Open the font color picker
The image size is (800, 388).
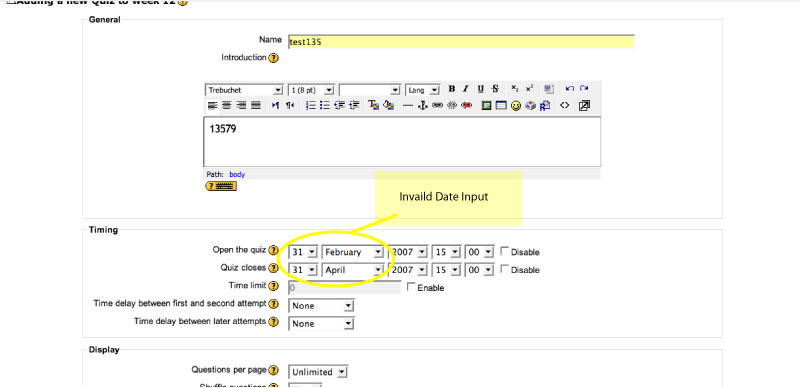[373, 105]
